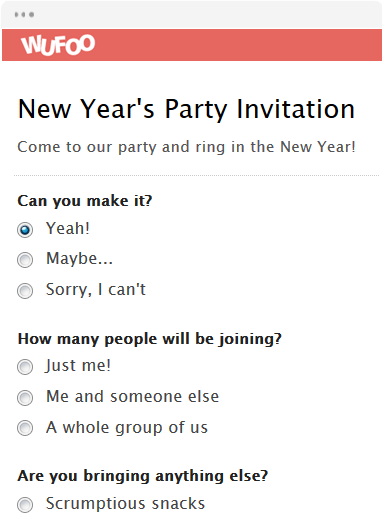Select the Yeah! radio button

tap(25, 230)
